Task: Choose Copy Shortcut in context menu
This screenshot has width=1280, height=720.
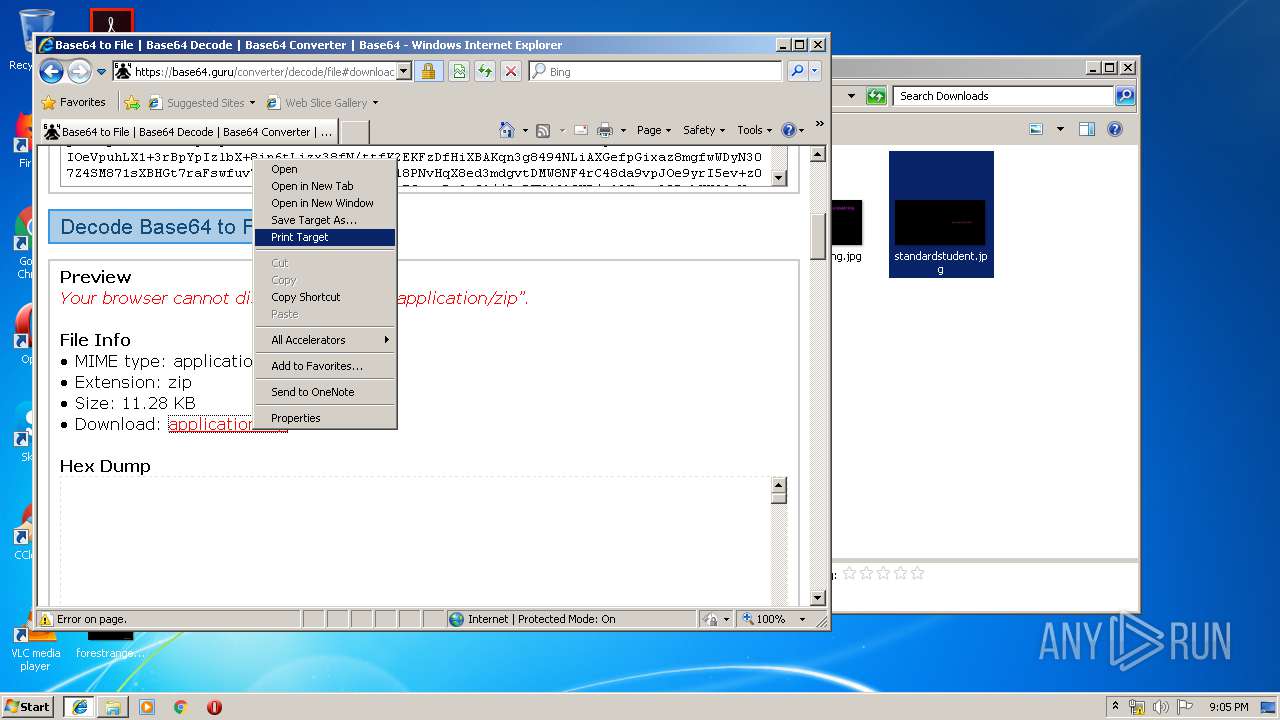Action: (x=325, y=297)
